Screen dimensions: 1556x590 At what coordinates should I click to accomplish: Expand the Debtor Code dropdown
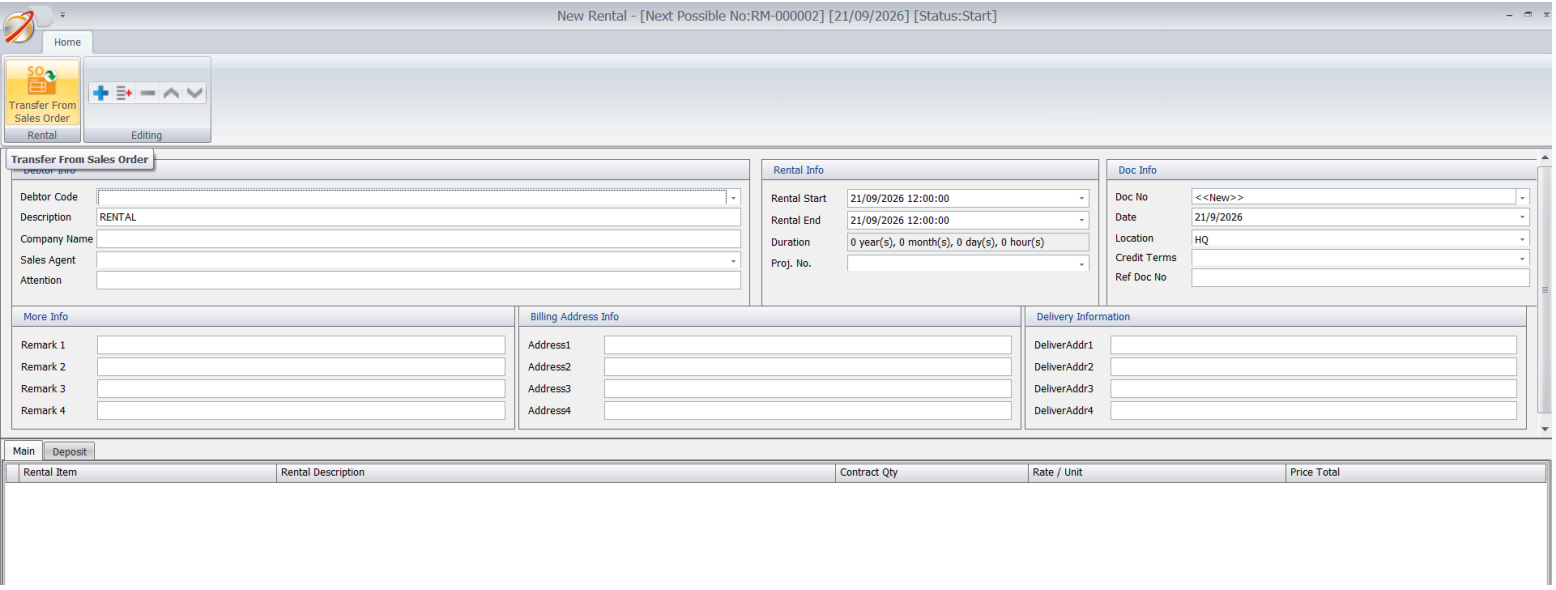coord(733,198)
